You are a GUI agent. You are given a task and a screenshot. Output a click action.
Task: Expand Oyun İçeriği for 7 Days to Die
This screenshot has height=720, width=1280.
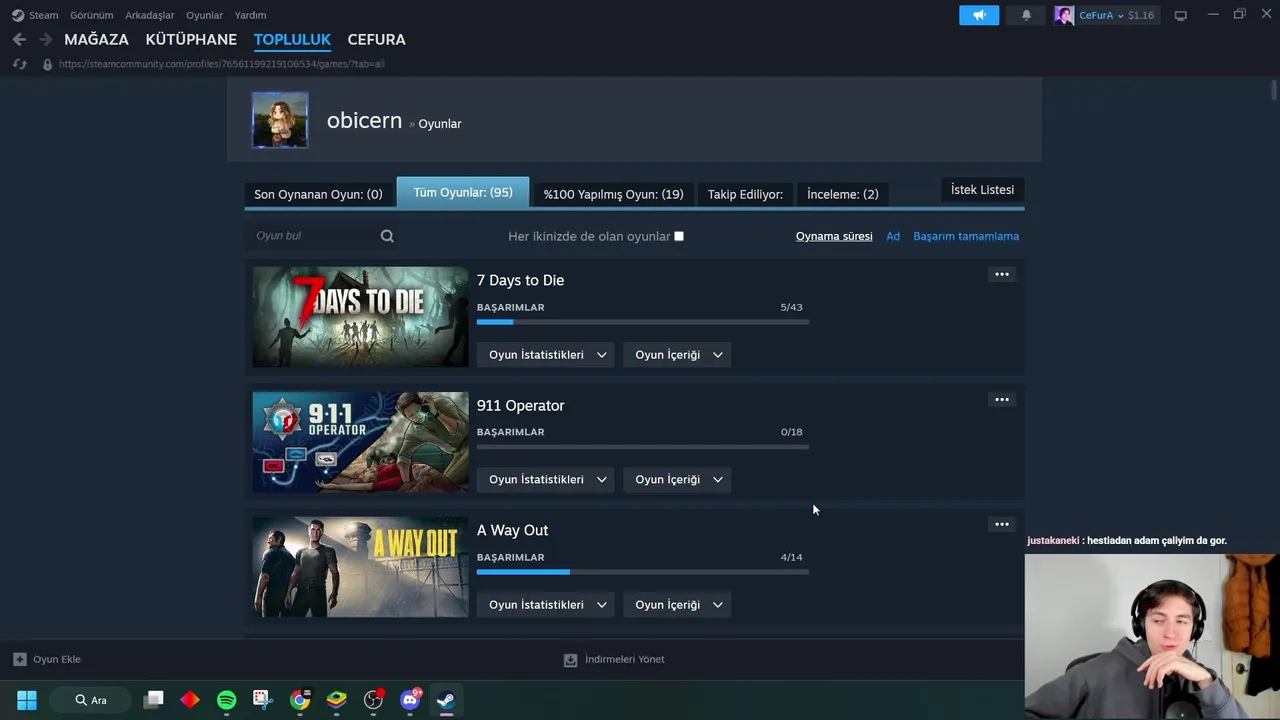[x=678, y=354]
